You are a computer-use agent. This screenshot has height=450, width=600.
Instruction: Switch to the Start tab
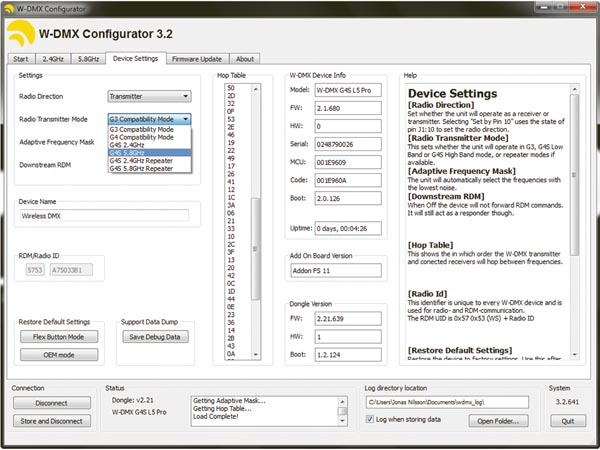click(21, 59)
